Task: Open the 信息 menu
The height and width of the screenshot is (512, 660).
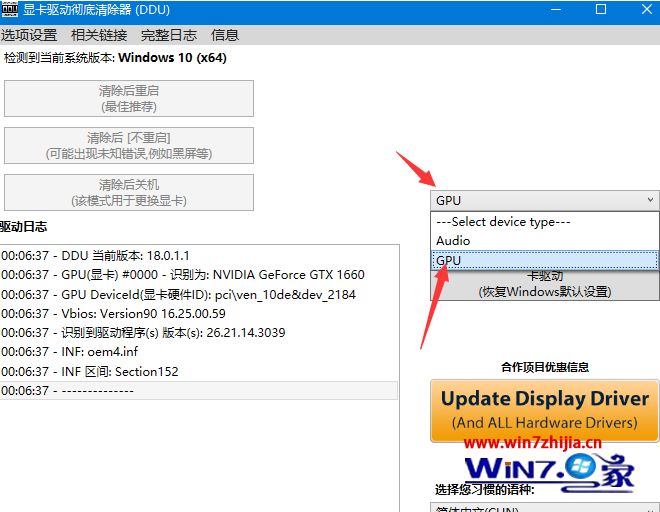Action: (225, 35)
